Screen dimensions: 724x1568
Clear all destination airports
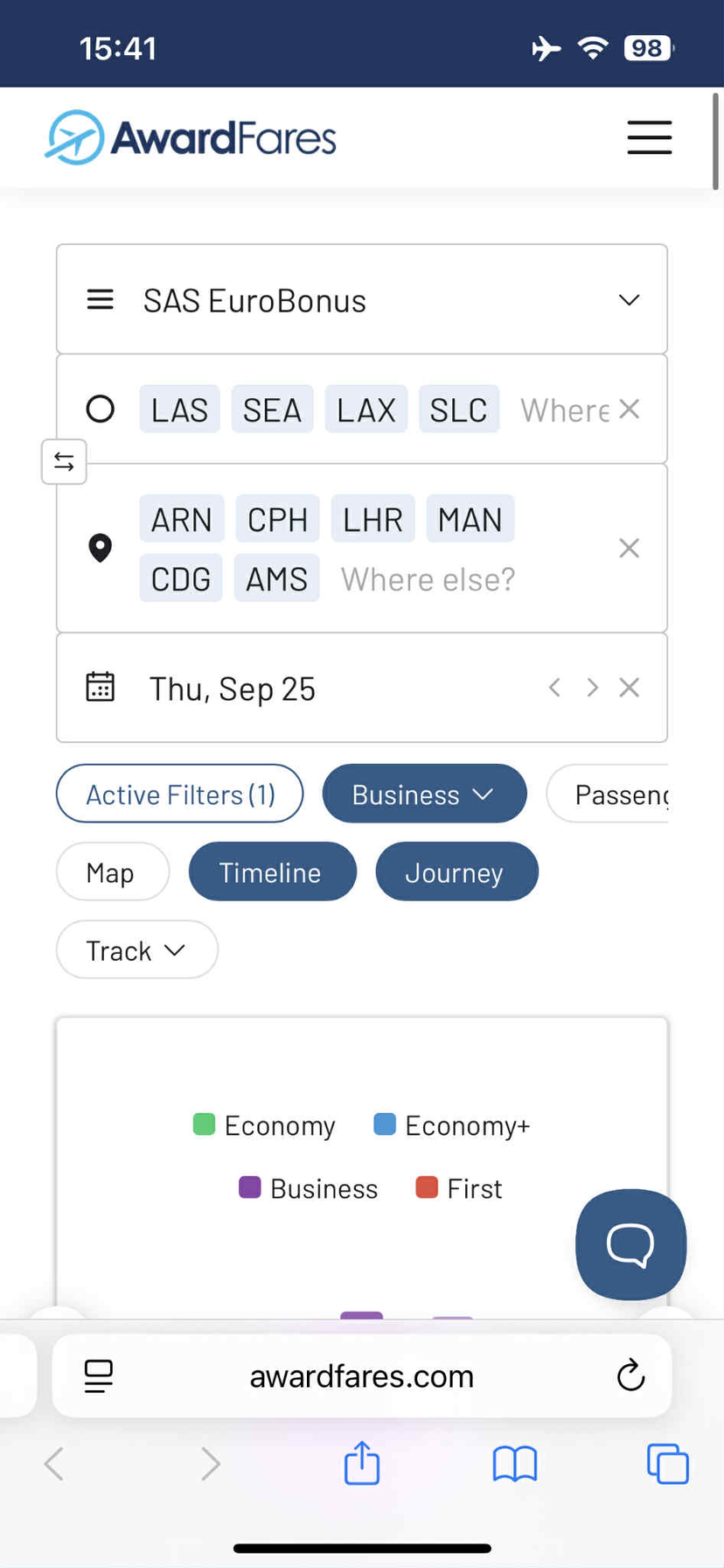629,548
